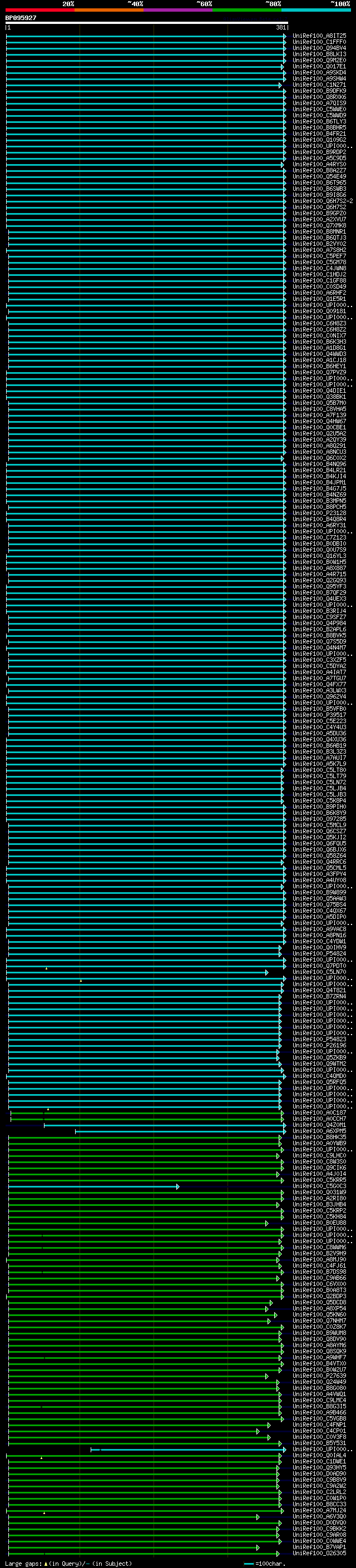Screen dimensions: 356x1568
Task: Select hit label UniRef100_C5K8P4
Action: coord(319,800)
